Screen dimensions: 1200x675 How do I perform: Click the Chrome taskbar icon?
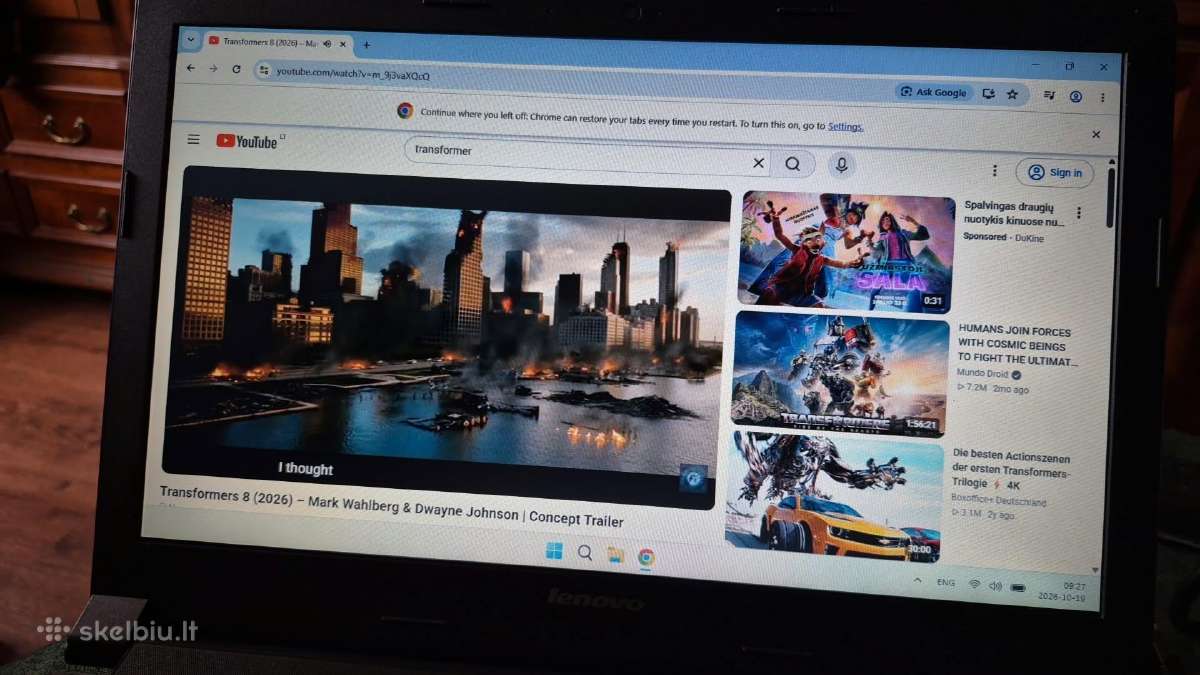pyautogui.click(x=646, y=557)
